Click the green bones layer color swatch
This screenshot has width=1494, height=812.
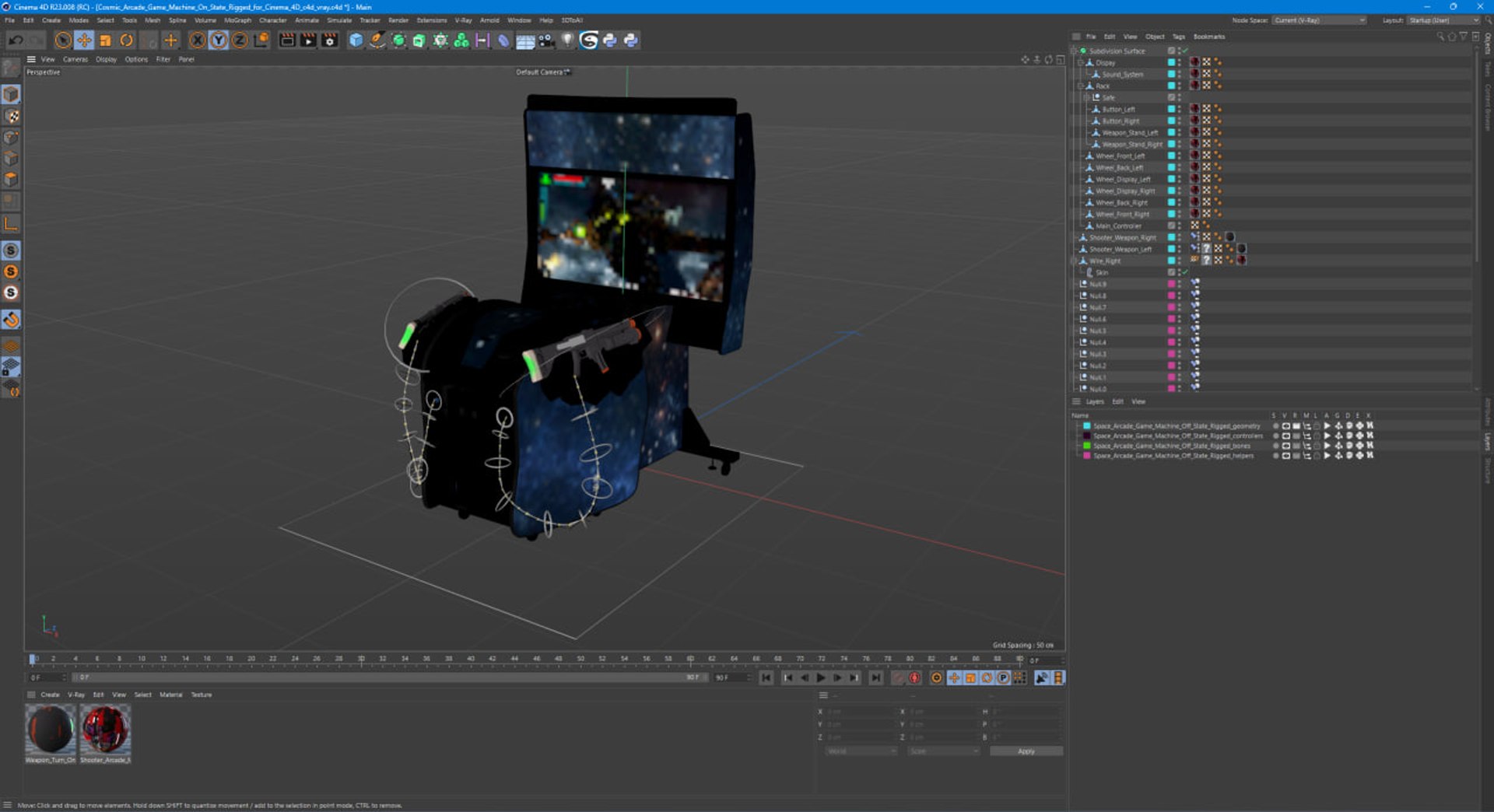tap(1087, 446)
